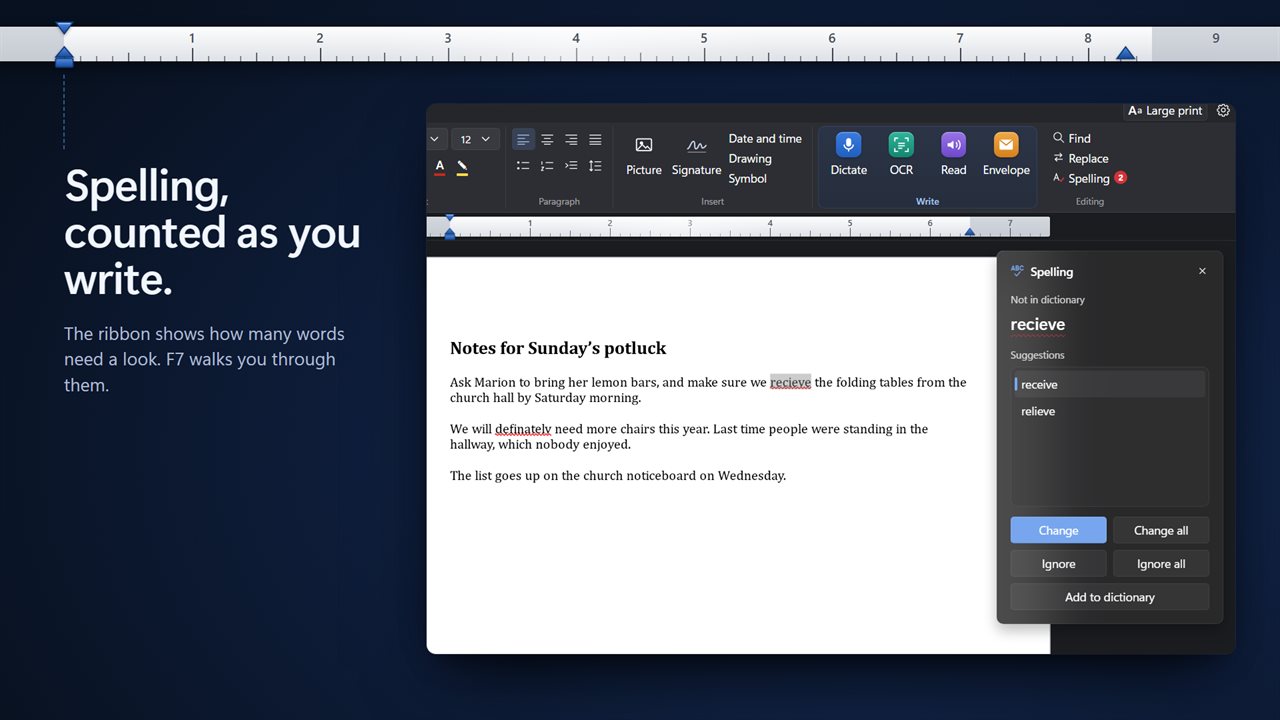Insert a Picture from the ribbon
The width and height of the screenshot is (1280, 720).
click(644, 156)
